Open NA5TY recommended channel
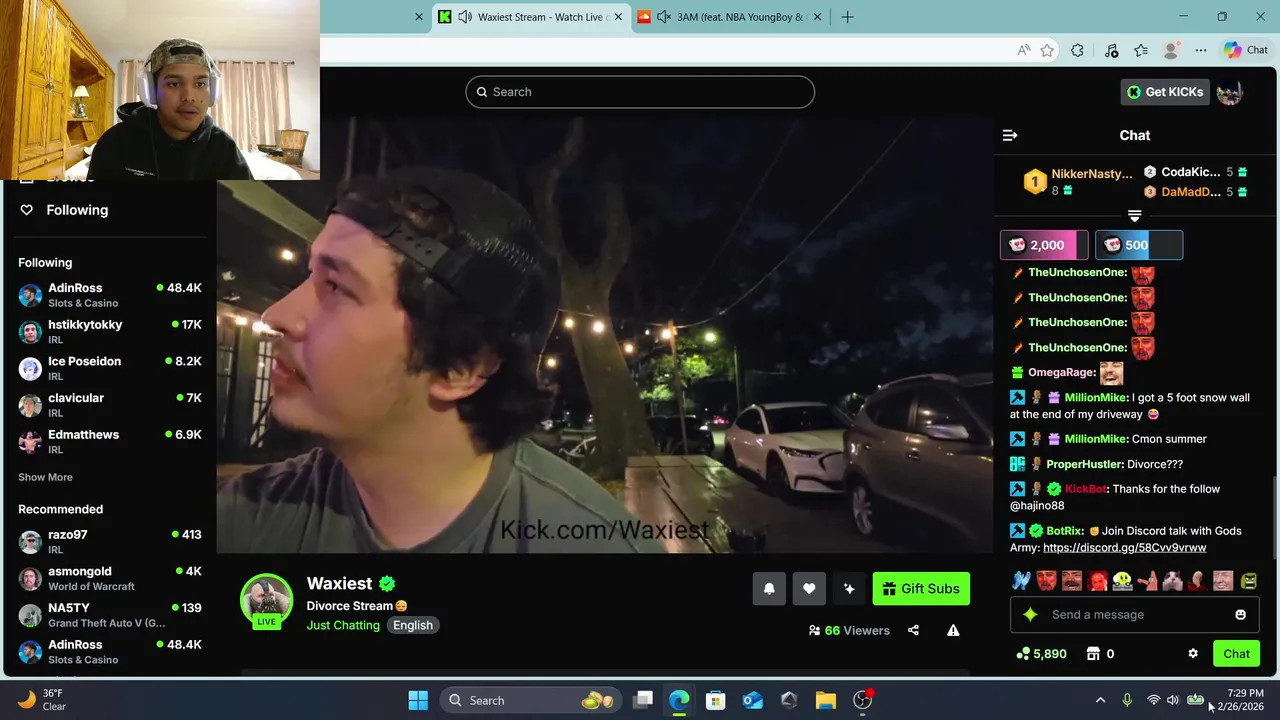Screen dimensions: 1280x720 coord(110,615)
